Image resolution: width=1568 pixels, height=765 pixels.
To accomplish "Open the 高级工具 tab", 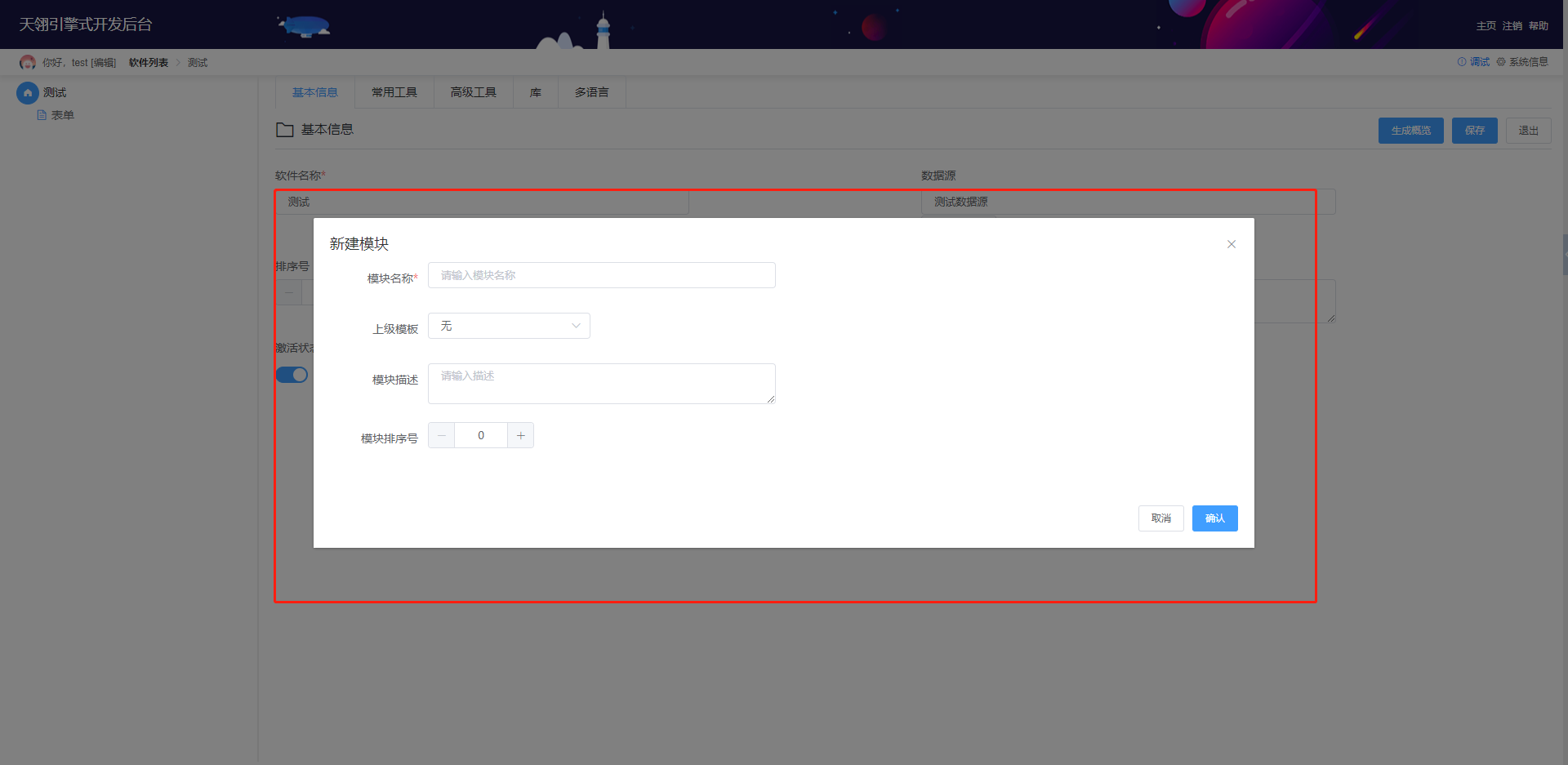I will point(474,92).
